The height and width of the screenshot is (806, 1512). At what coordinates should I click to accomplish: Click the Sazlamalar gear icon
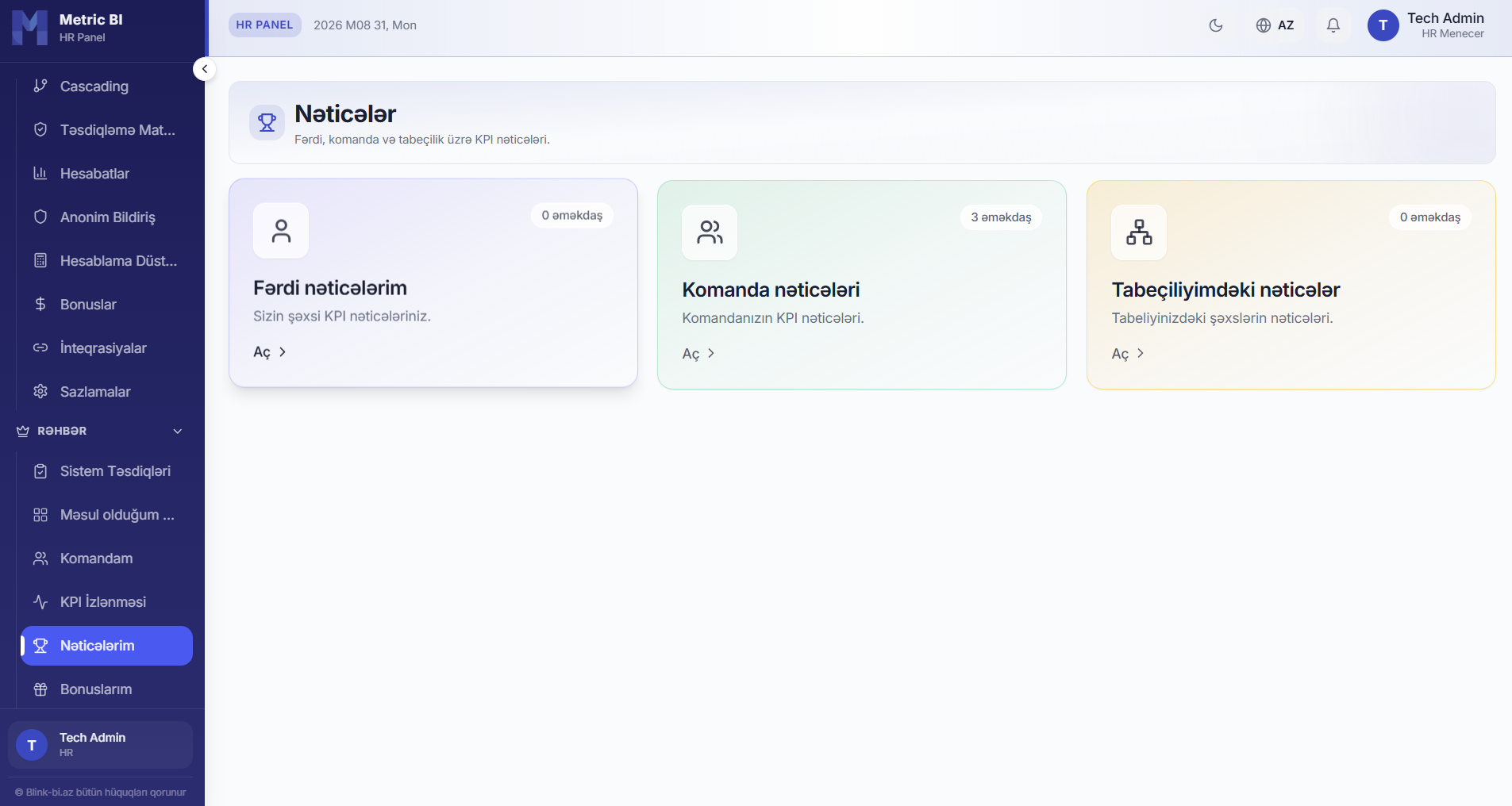[40, 391]
